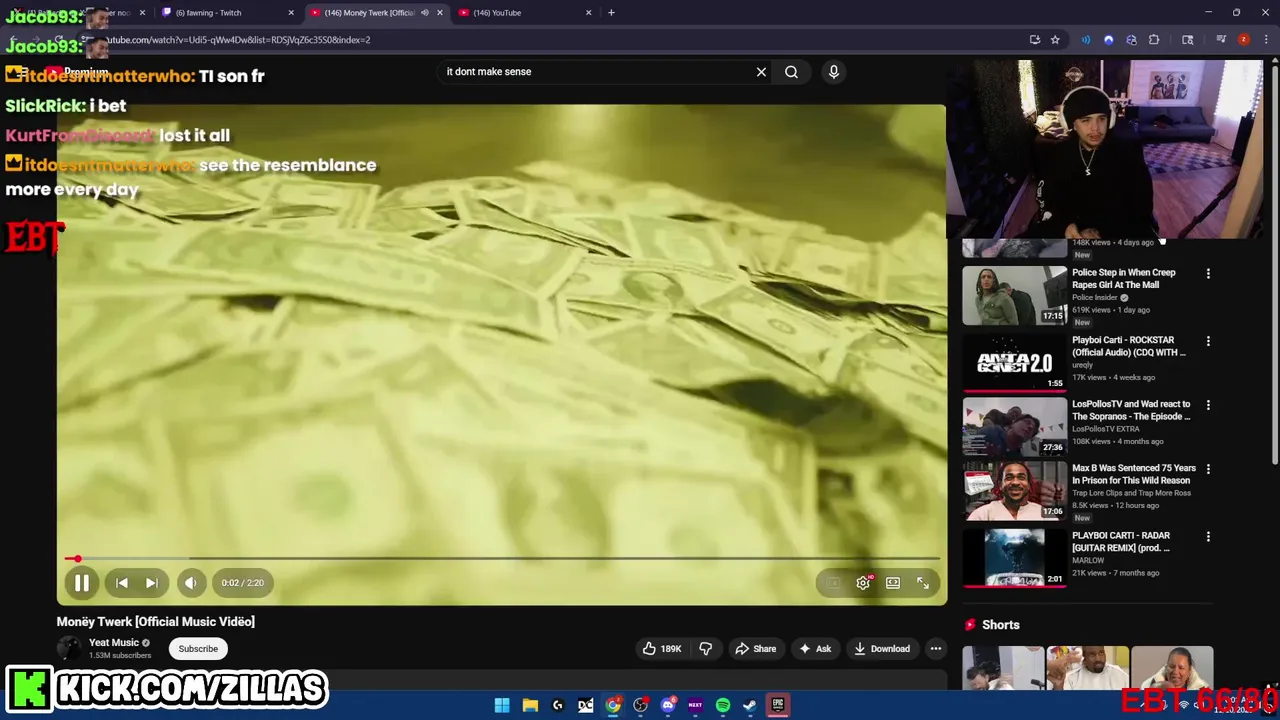Screen dimensions: 1280x720
Task: Enter fullscreen mode
Action: [923, 583]
